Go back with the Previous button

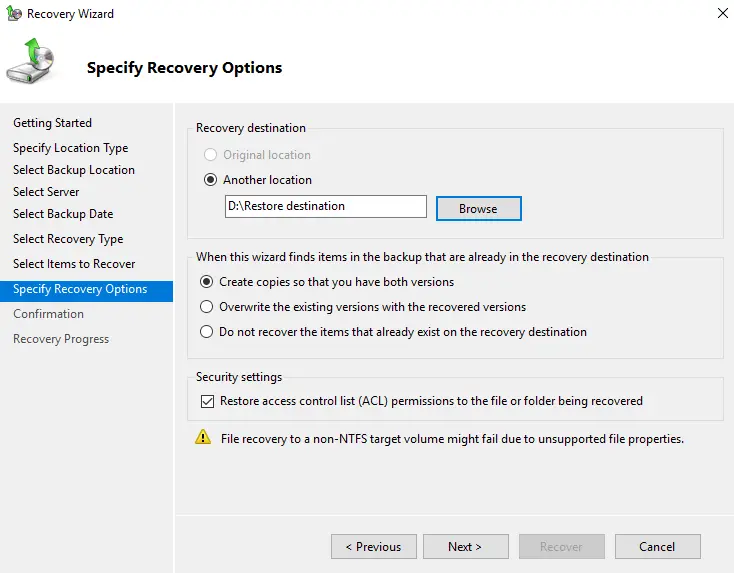373,547
